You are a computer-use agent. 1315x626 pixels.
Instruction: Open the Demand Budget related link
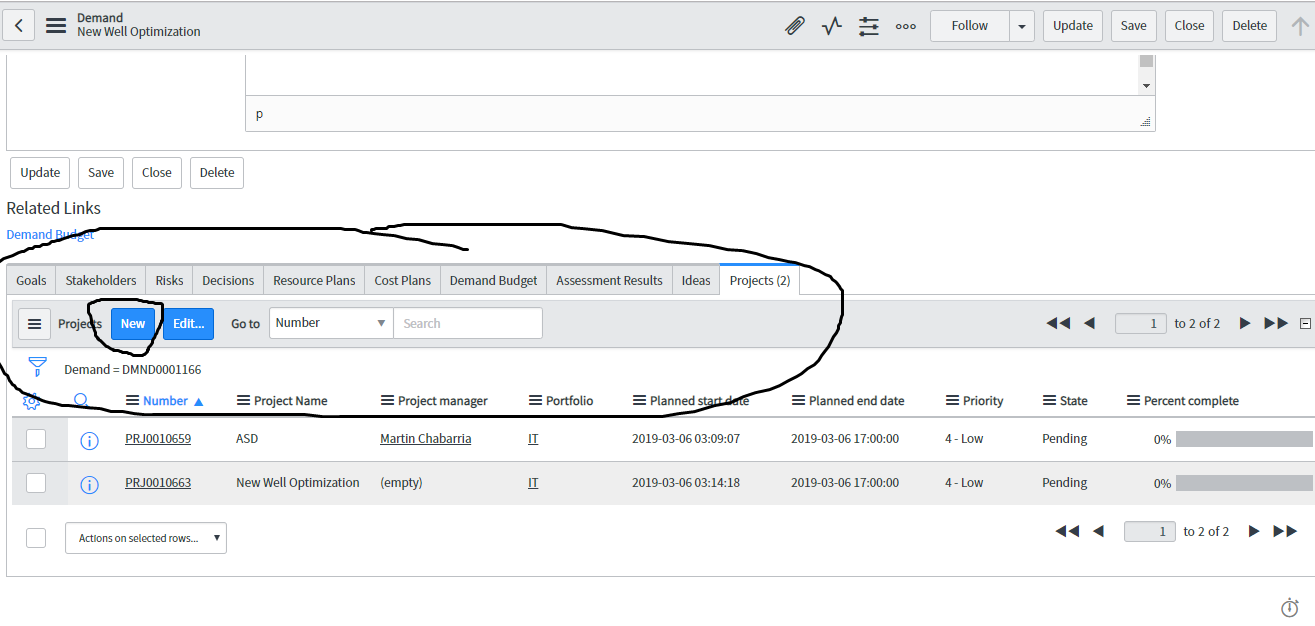point(50,234)
